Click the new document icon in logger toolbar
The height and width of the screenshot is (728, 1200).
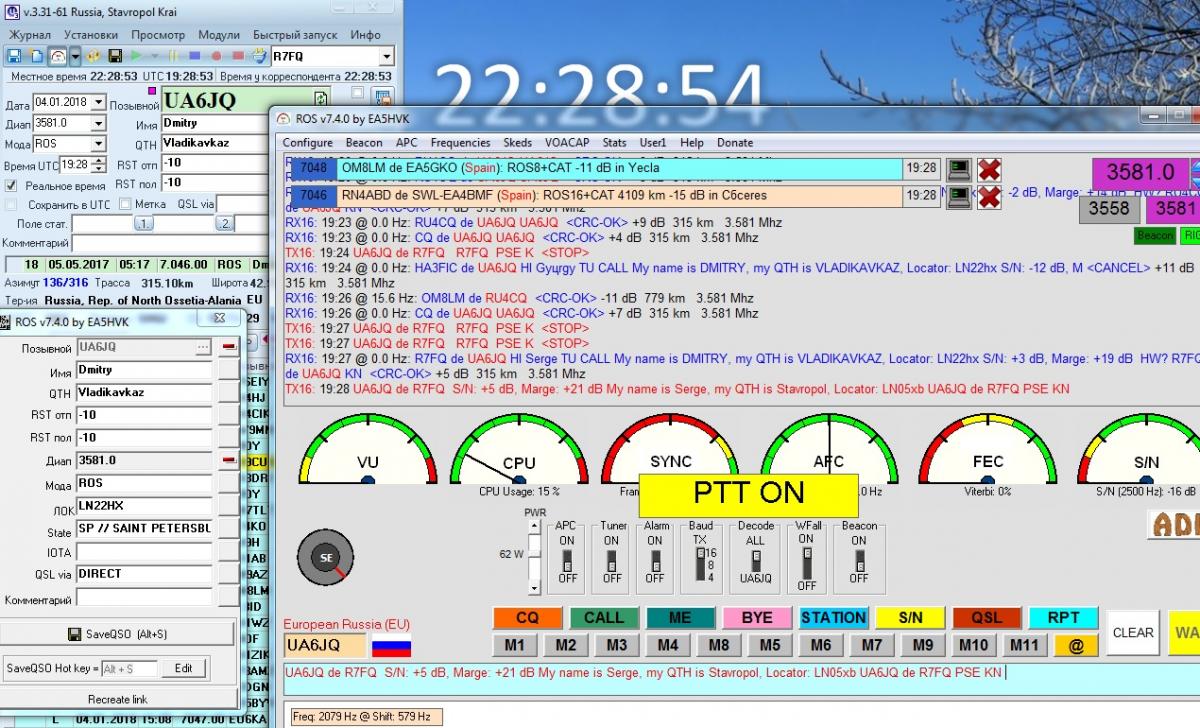pos(36,56)
